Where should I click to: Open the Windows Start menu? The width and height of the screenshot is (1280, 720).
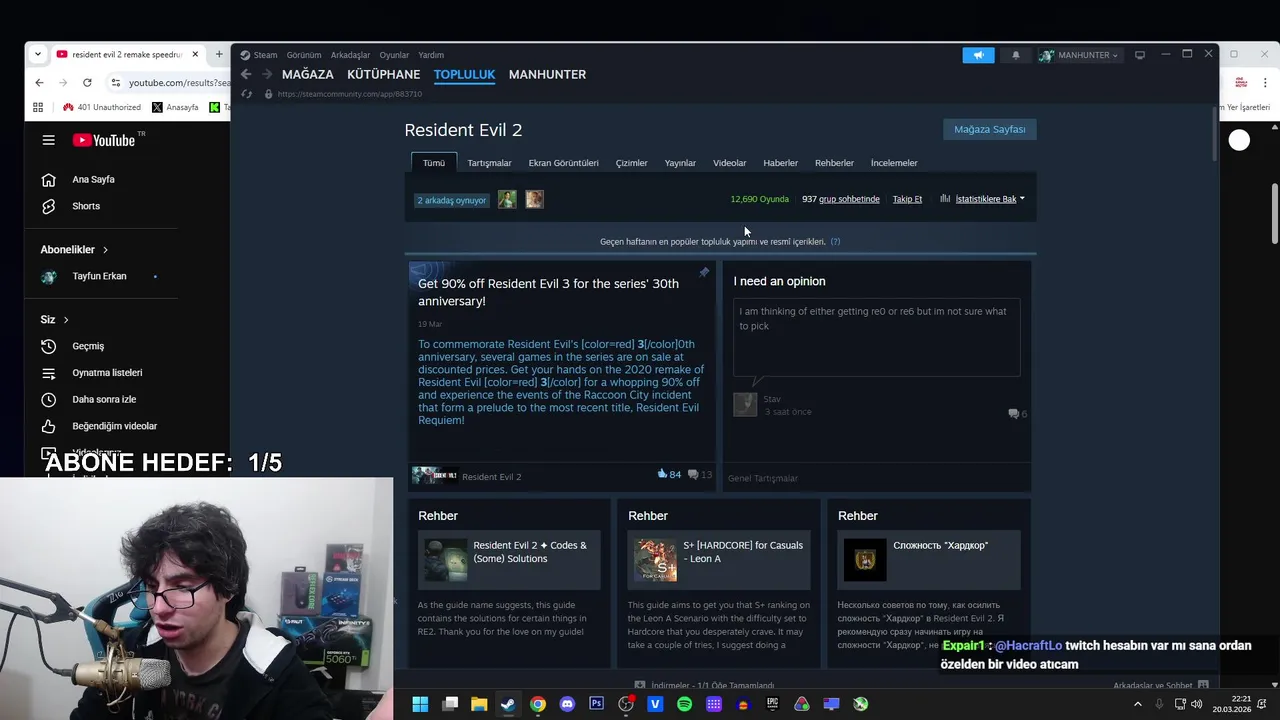tap(420, 704)
